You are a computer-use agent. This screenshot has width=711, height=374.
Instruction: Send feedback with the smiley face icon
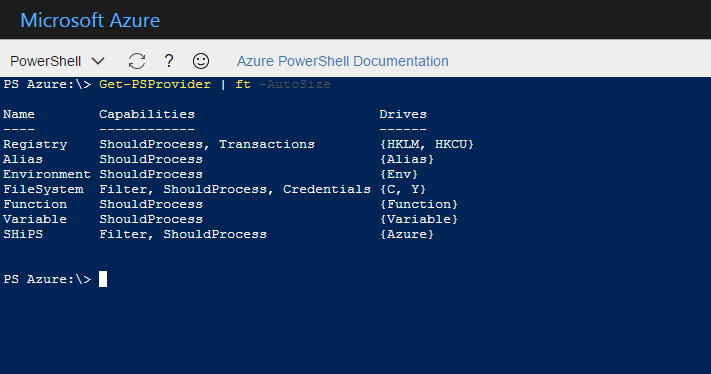click(201, 61)
